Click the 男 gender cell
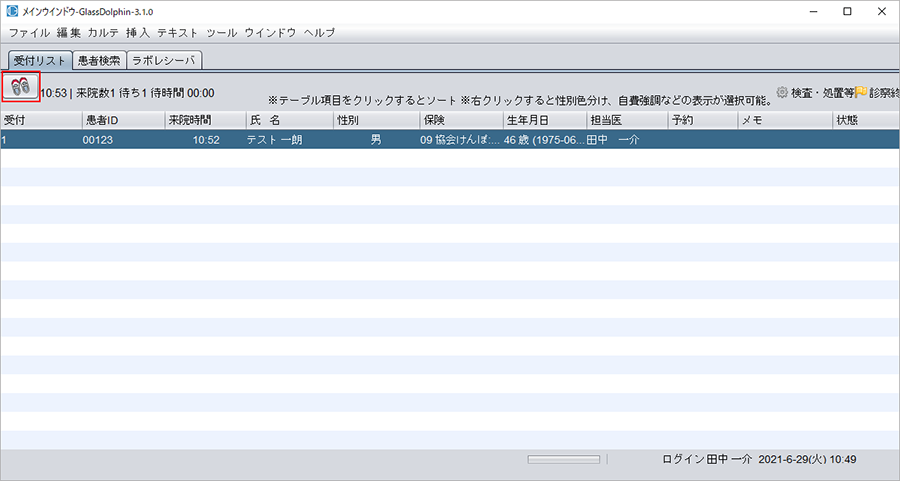The width and height of the screenshot is (900, 481). (x=376, y=139)
